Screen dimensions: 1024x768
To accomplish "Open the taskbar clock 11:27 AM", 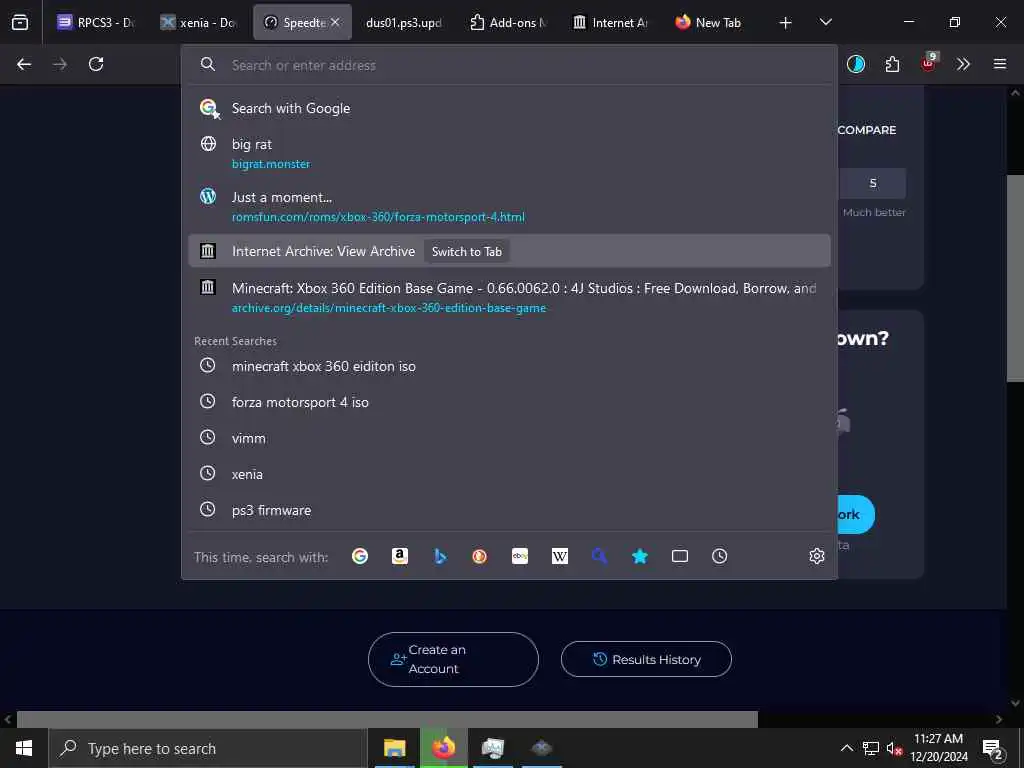I will point(938,748).
